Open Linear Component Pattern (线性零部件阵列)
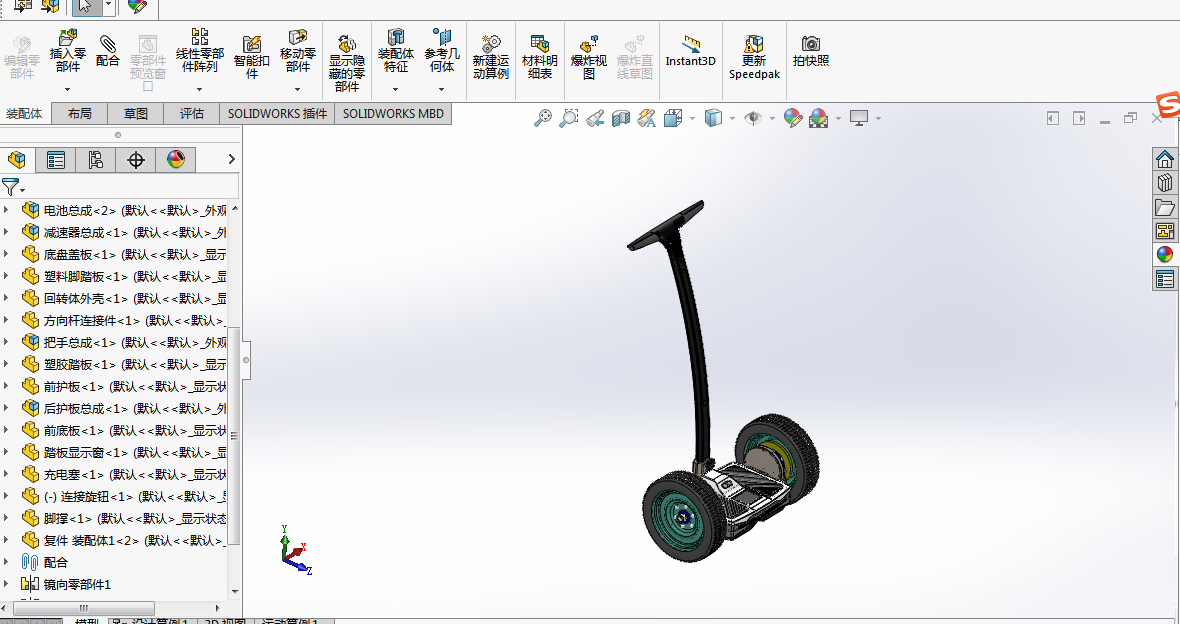 coord(199,51)
